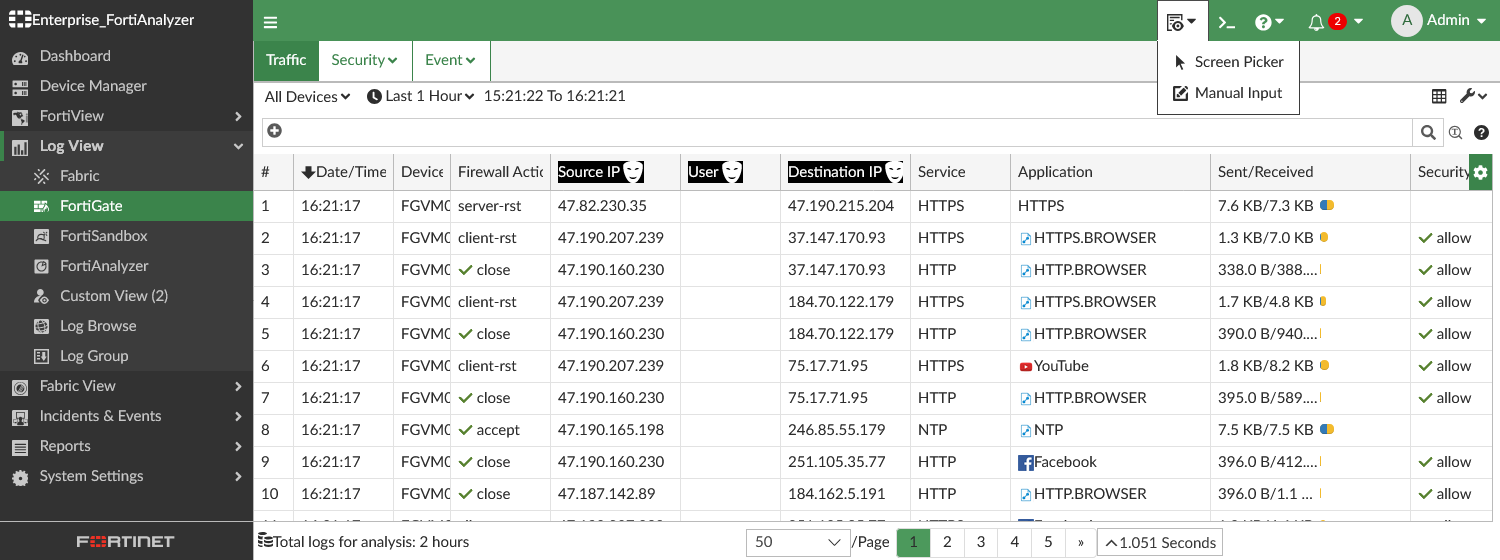Open Device Manager in the sidebar
The width and height of the screenshot is (1500, 560).
tap(93, 86)
